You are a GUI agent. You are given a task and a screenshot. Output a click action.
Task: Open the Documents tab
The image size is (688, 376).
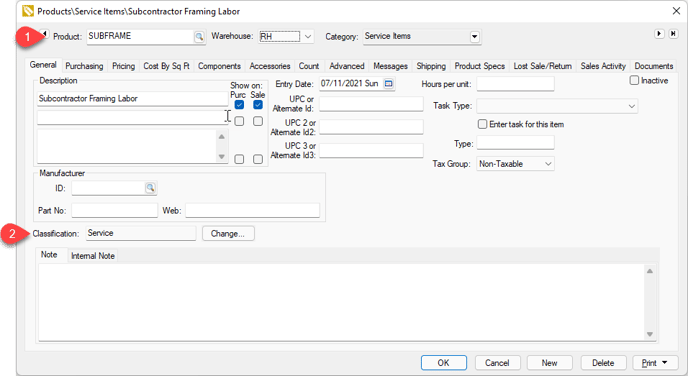pos(654,66)
